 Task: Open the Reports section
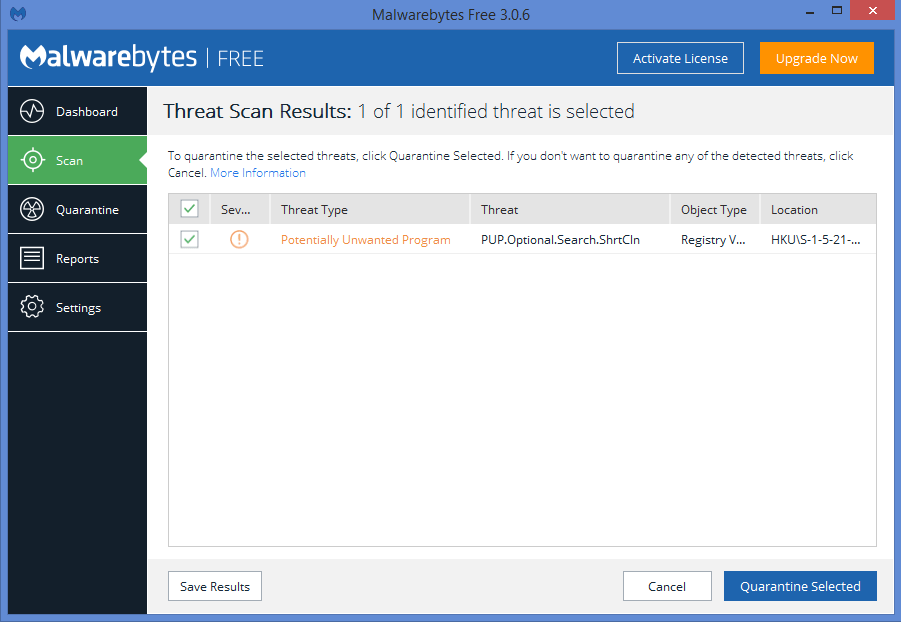click(x=77, y=258)
